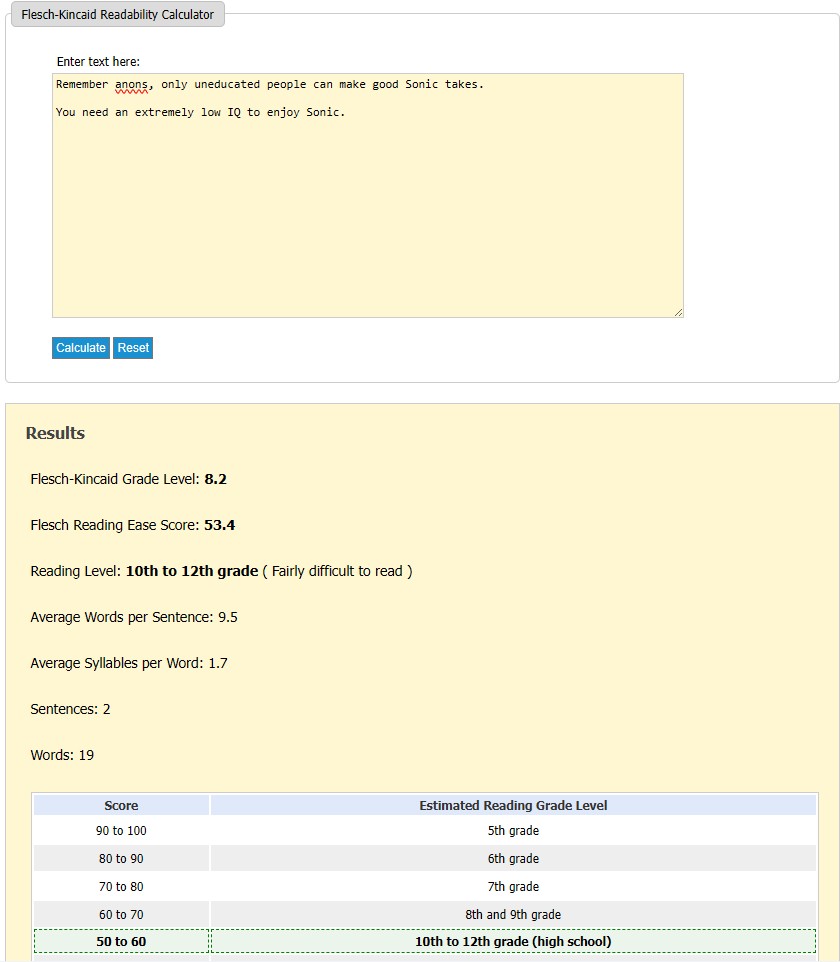Click the '8th and 9th grade' cell
Screen dimensions: 840x962
tap(514, 915)
